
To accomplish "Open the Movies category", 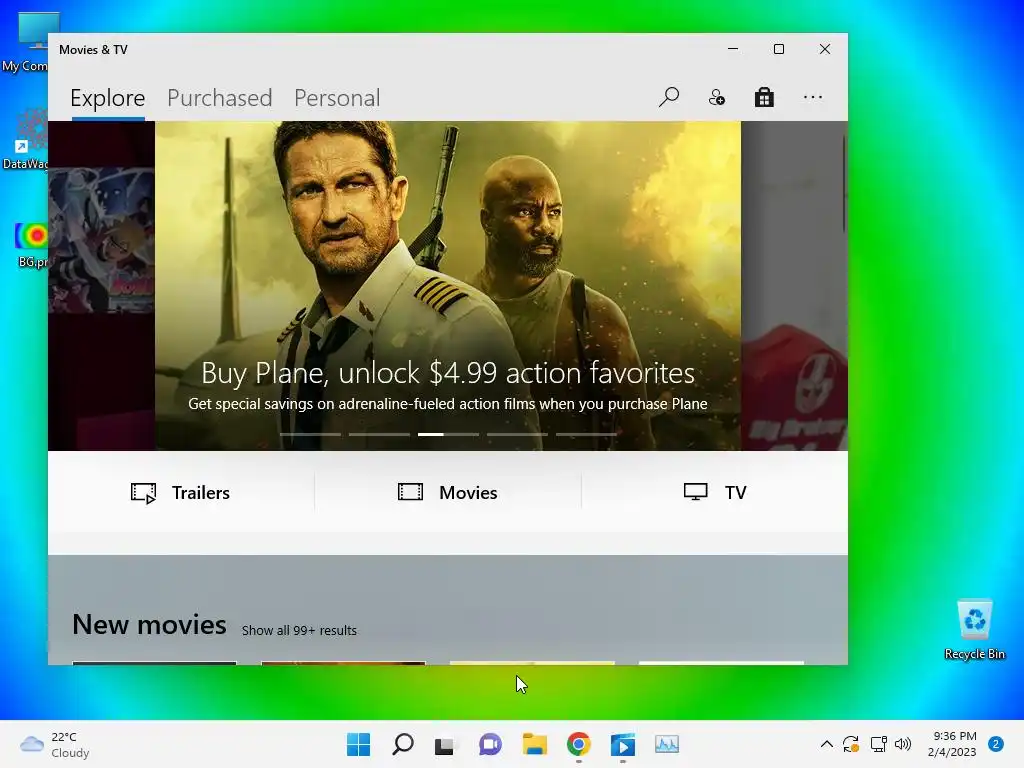I will click(448, 492).
